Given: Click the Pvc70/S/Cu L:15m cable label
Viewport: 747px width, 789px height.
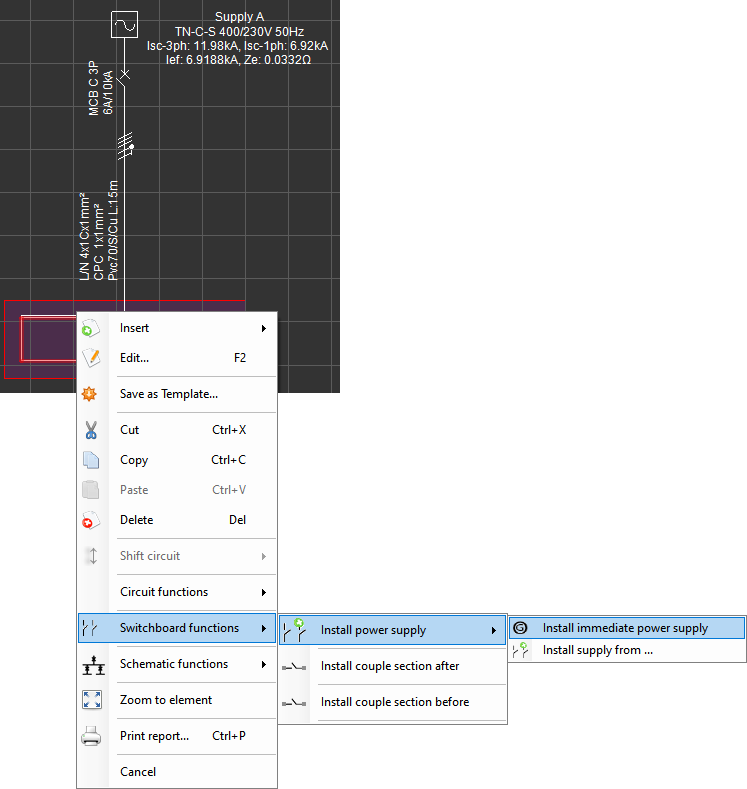Looking at the screenshot, I should pyautogui.click(x=114, y=230).
